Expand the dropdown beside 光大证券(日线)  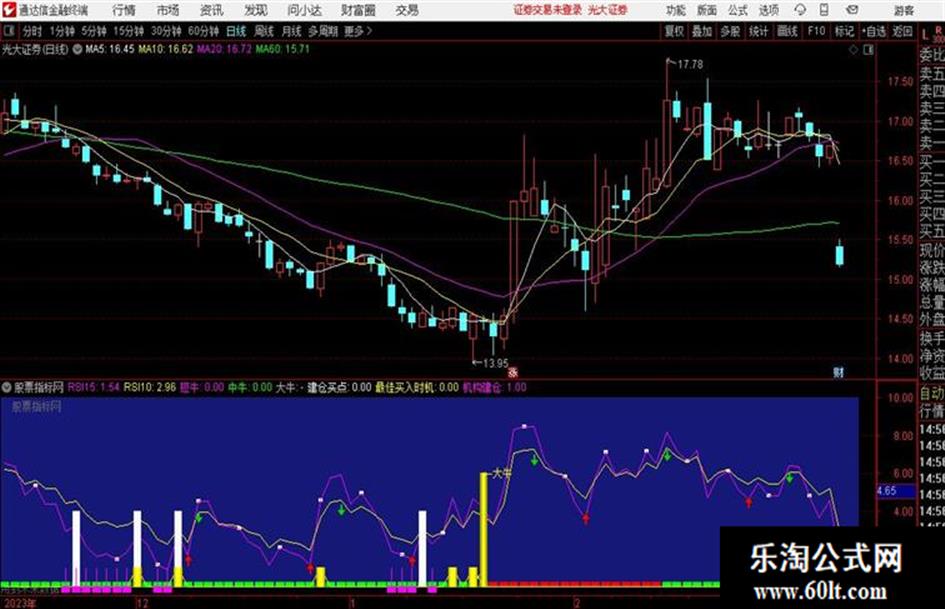click(77, 49)
